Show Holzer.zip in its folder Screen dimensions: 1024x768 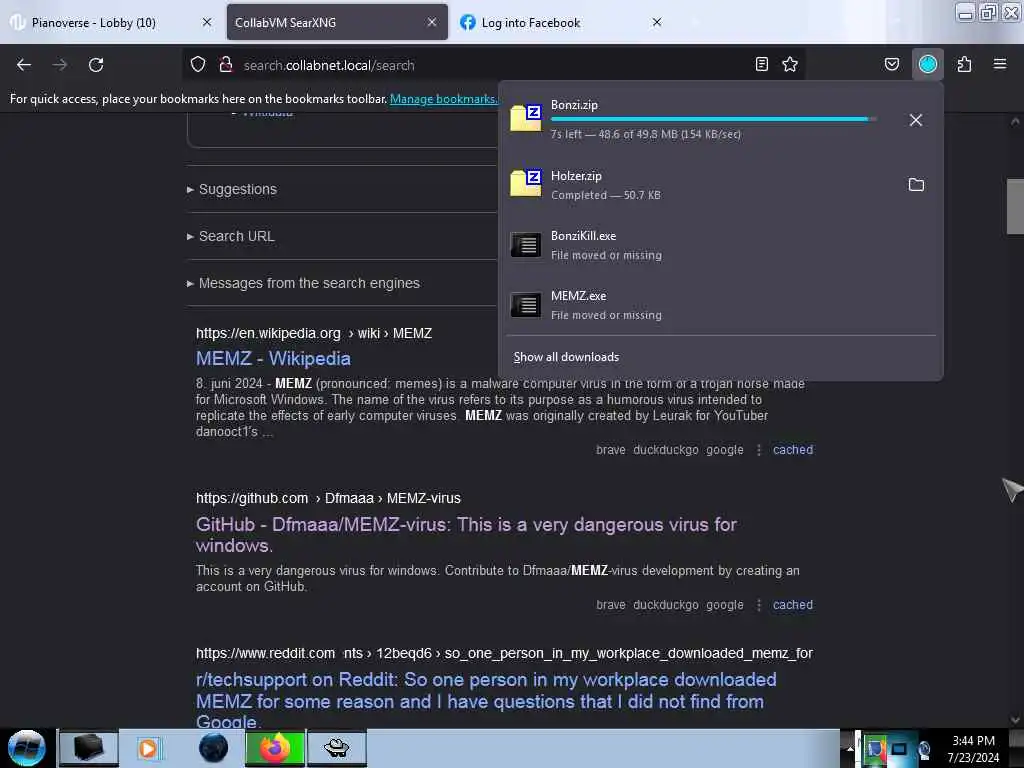coord(916,185)
